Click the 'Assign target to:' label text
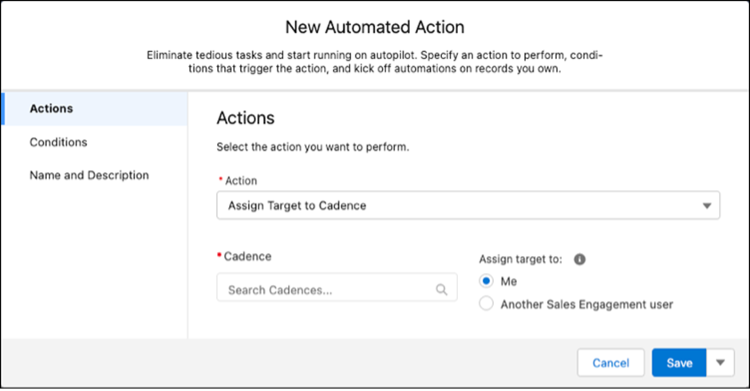Screen dimensions: 750x391 pos(520,259)
